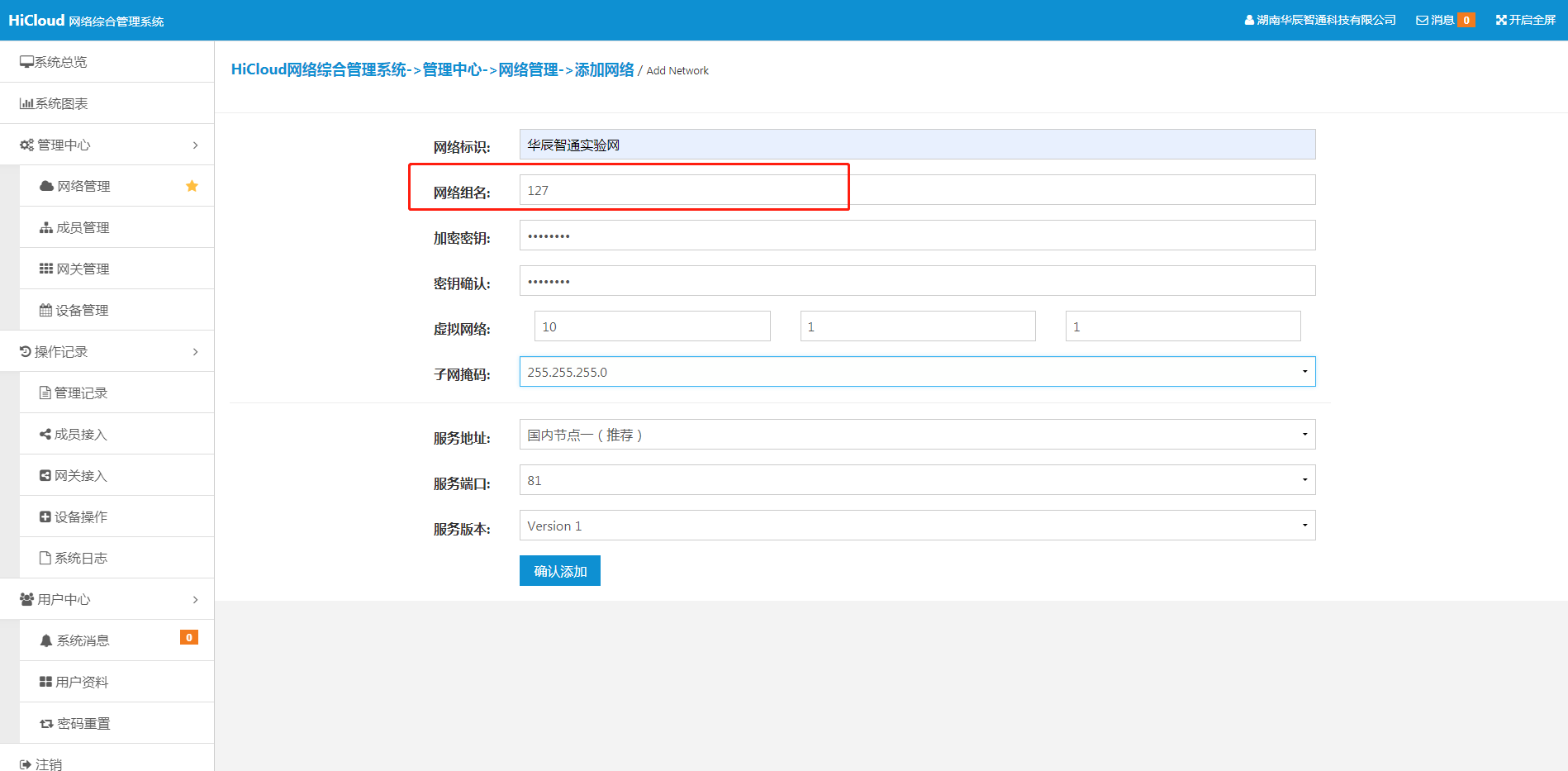Viewport: 1568px width, 771px height.
Task: Click the star icon beside 网络管理
Action: (x=192, y=186)
